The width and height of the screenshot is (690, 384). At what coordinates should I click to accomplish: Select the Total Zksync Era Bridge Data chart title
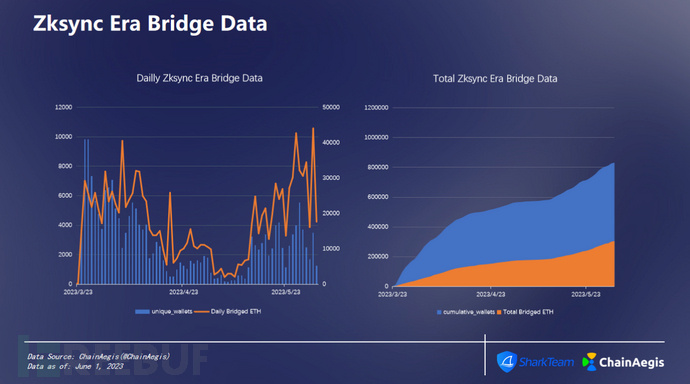click(495, 79)
